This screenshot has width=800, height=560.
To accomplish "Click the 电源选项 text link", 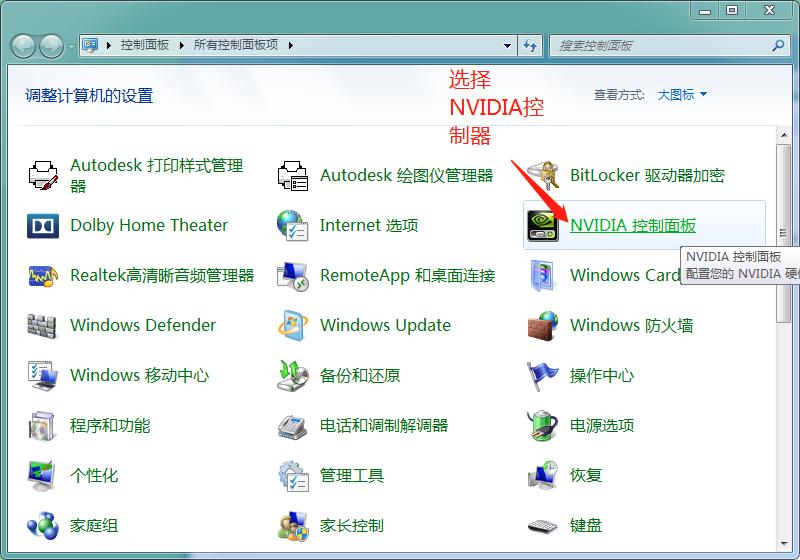I will pos(602,425).
